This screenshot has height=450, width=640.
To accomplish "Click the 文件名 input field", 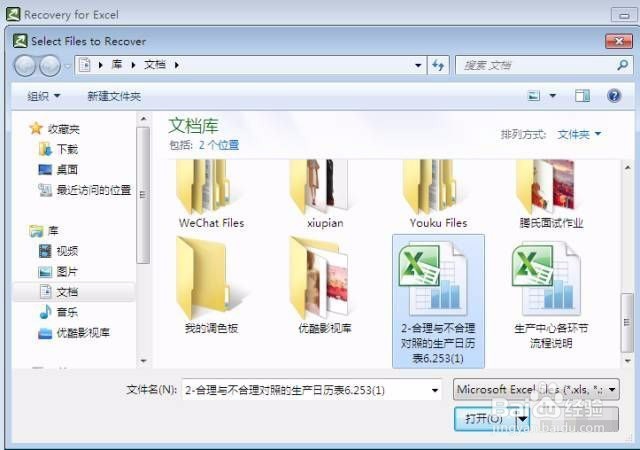I will point(306,390).
